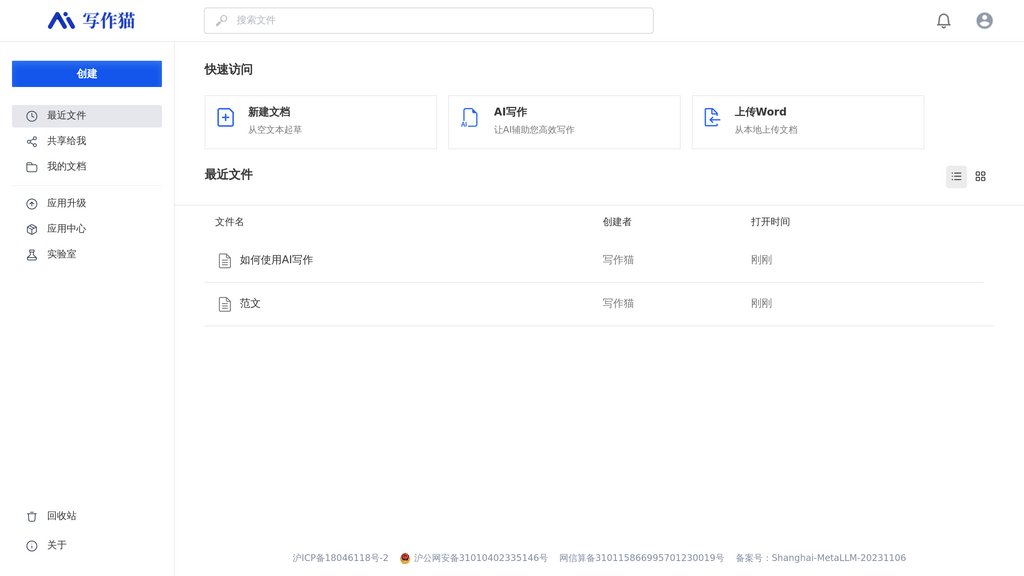
Task: Open the document named 范文
Action: click(249, 302)
